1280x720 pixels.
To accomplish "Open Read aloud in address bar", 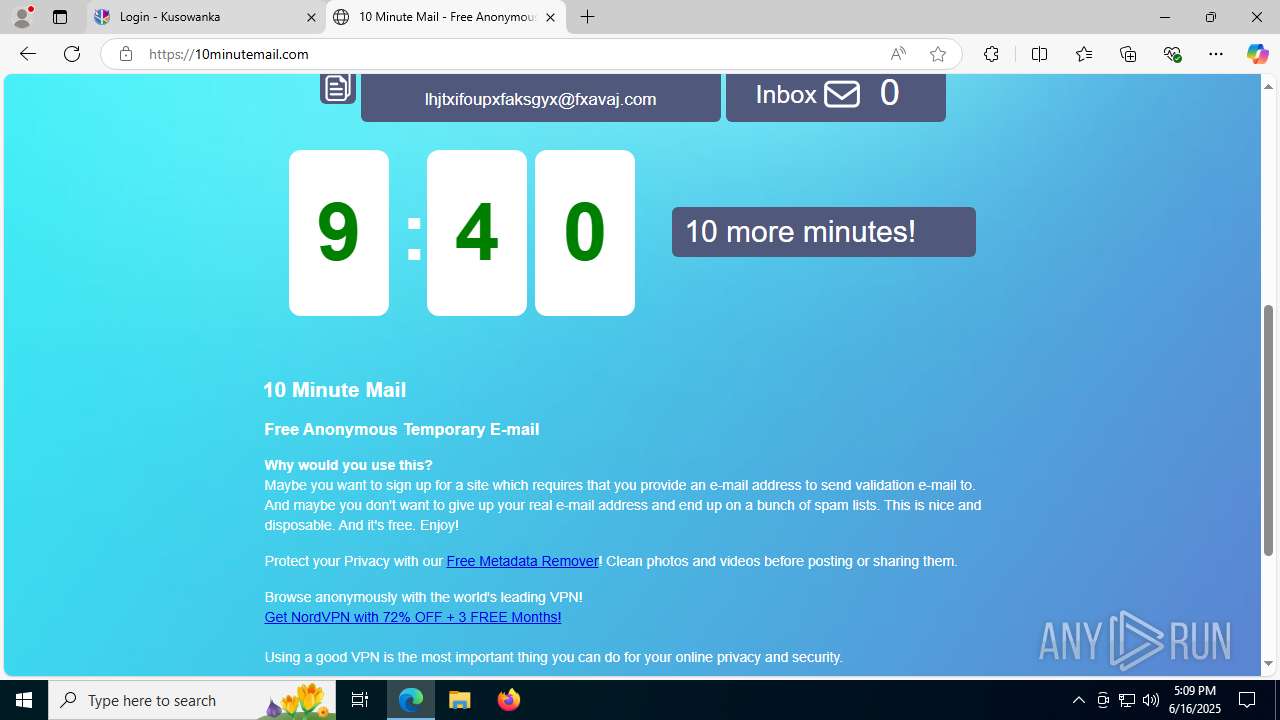I will click(x=898, y=54).
